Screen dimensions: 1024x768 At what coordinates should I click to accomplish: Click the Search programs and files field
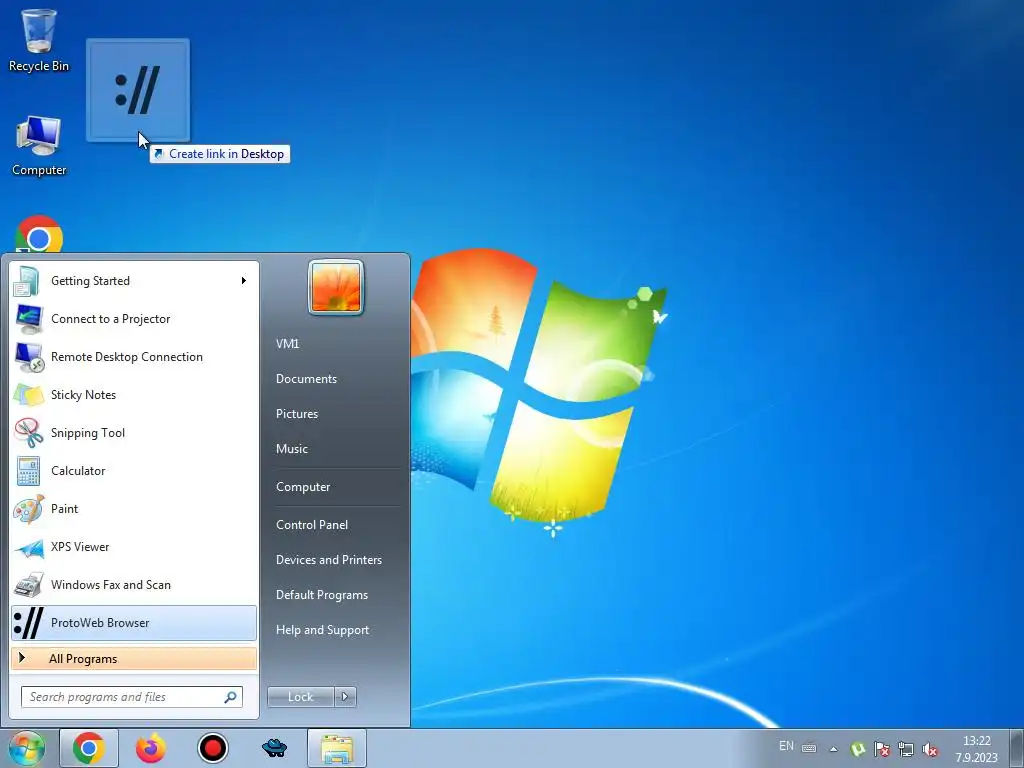click(131, 697)
